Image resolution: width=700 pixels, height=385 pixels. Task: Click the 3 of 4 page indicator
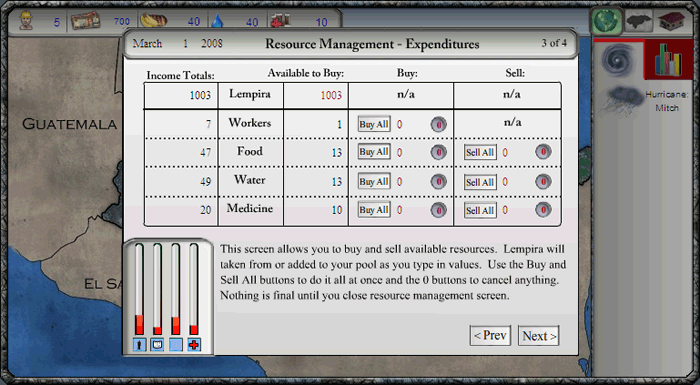[x=554, y=43]
